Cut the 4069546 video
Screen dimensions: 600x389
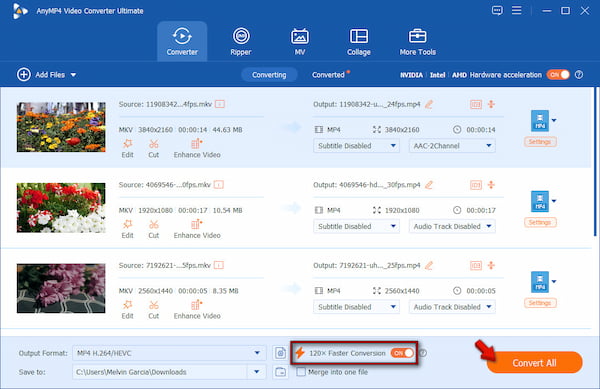(x=153, y=229)
